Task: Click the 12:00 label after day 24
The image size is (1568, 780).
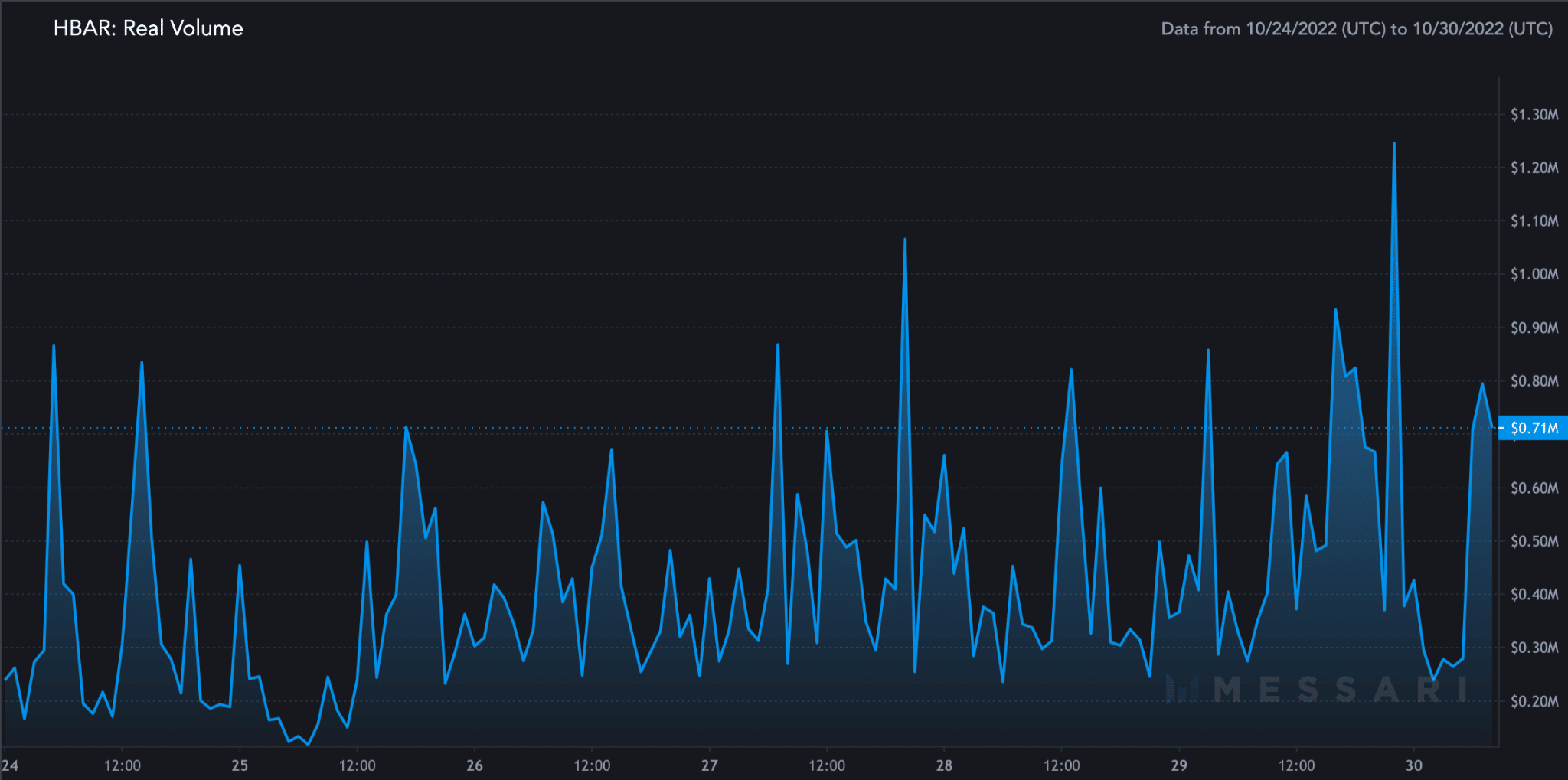Action: [122, 765]
